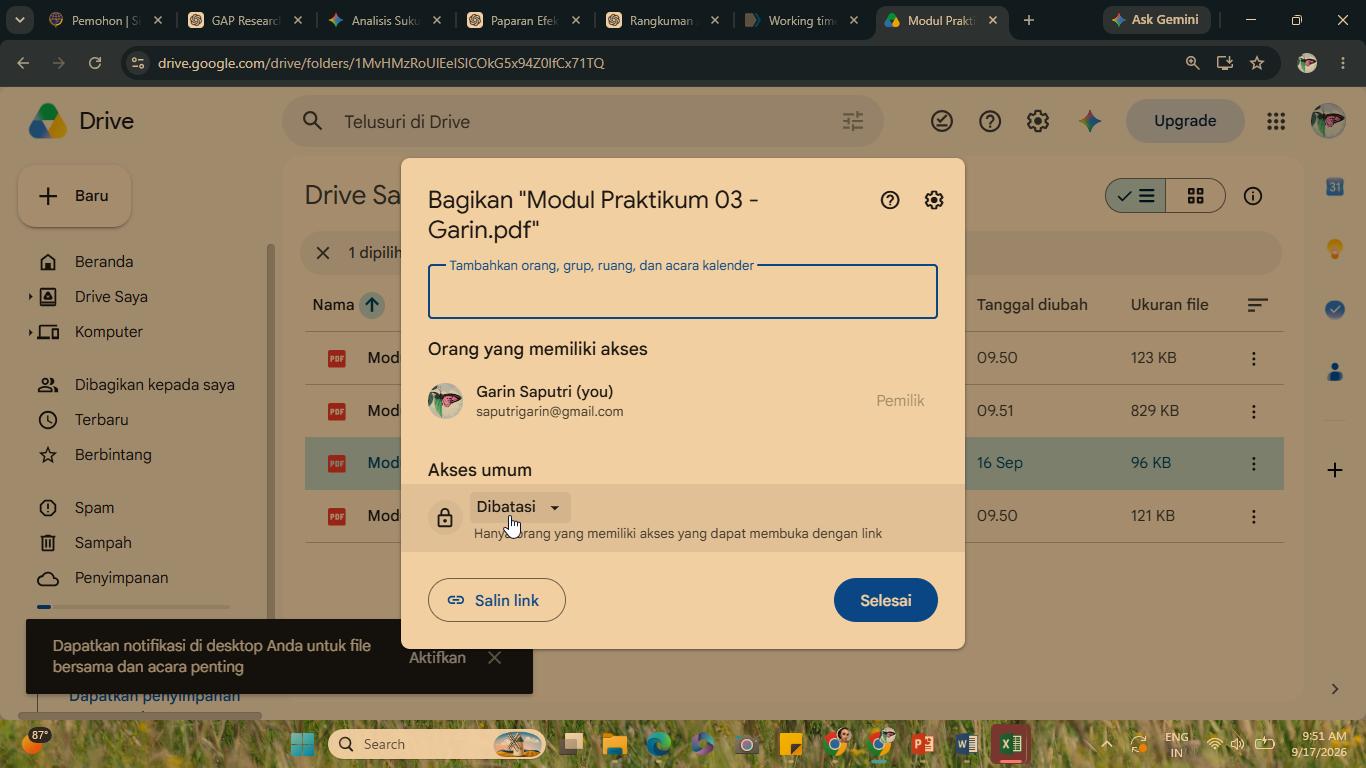Click the Gemini sparkle icon in Drive
The image size is (1366, 768).
1090,121
